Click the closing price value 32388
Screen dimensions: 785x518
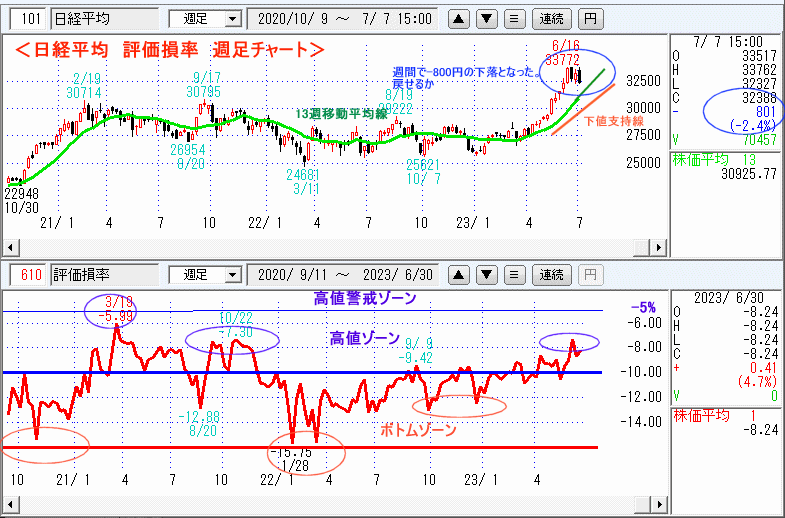click(759, 98)
